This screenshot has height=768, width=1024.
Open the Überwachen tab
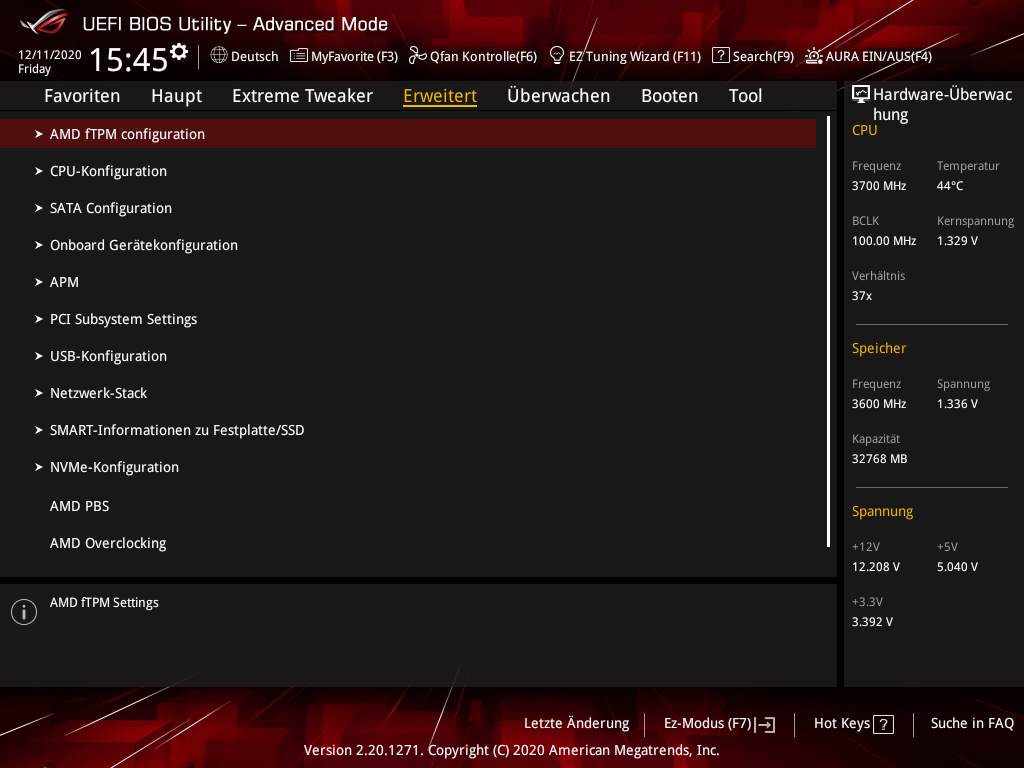tap(558, 95)
